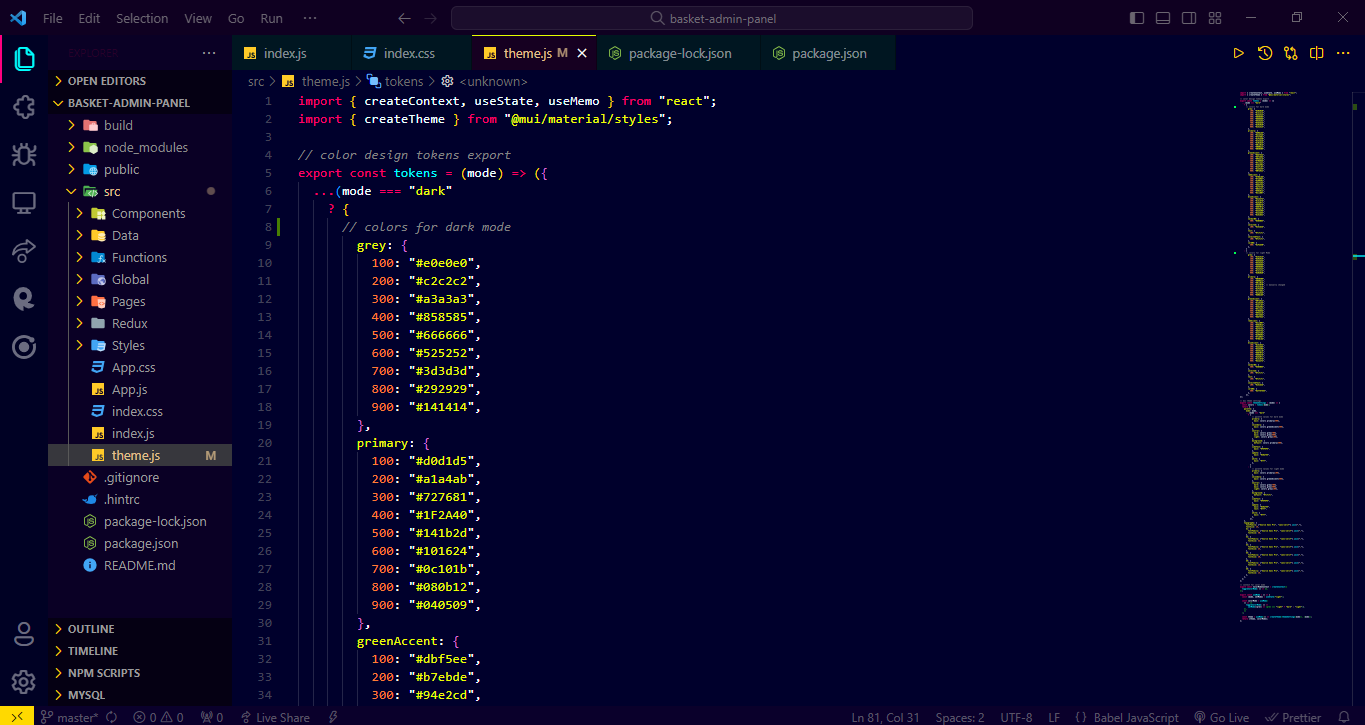The width and height of the screenshot is (1365, 725).
Task: Open Remote Explorer in the activity bar
Action: (24, 202)
